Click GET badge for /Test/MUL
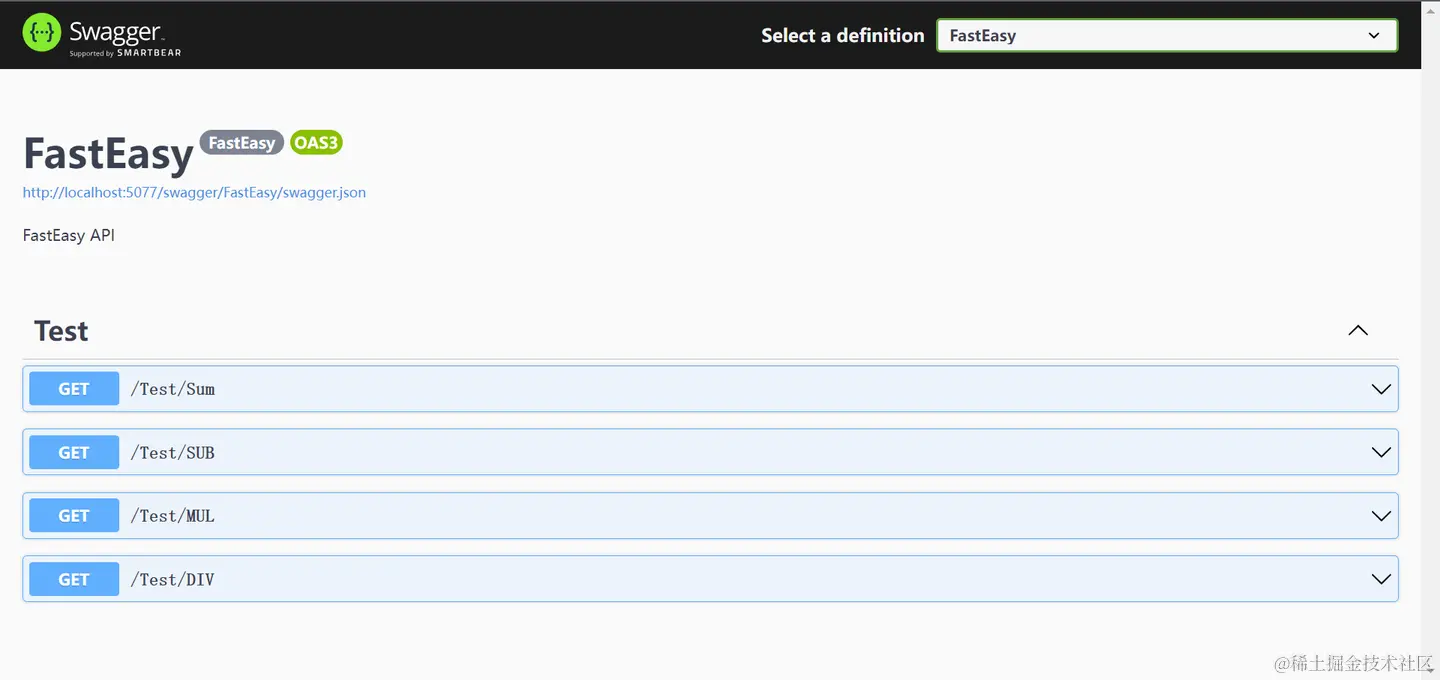The width and height of the screenshot is (1440, 680). click(x=74, y=516)
